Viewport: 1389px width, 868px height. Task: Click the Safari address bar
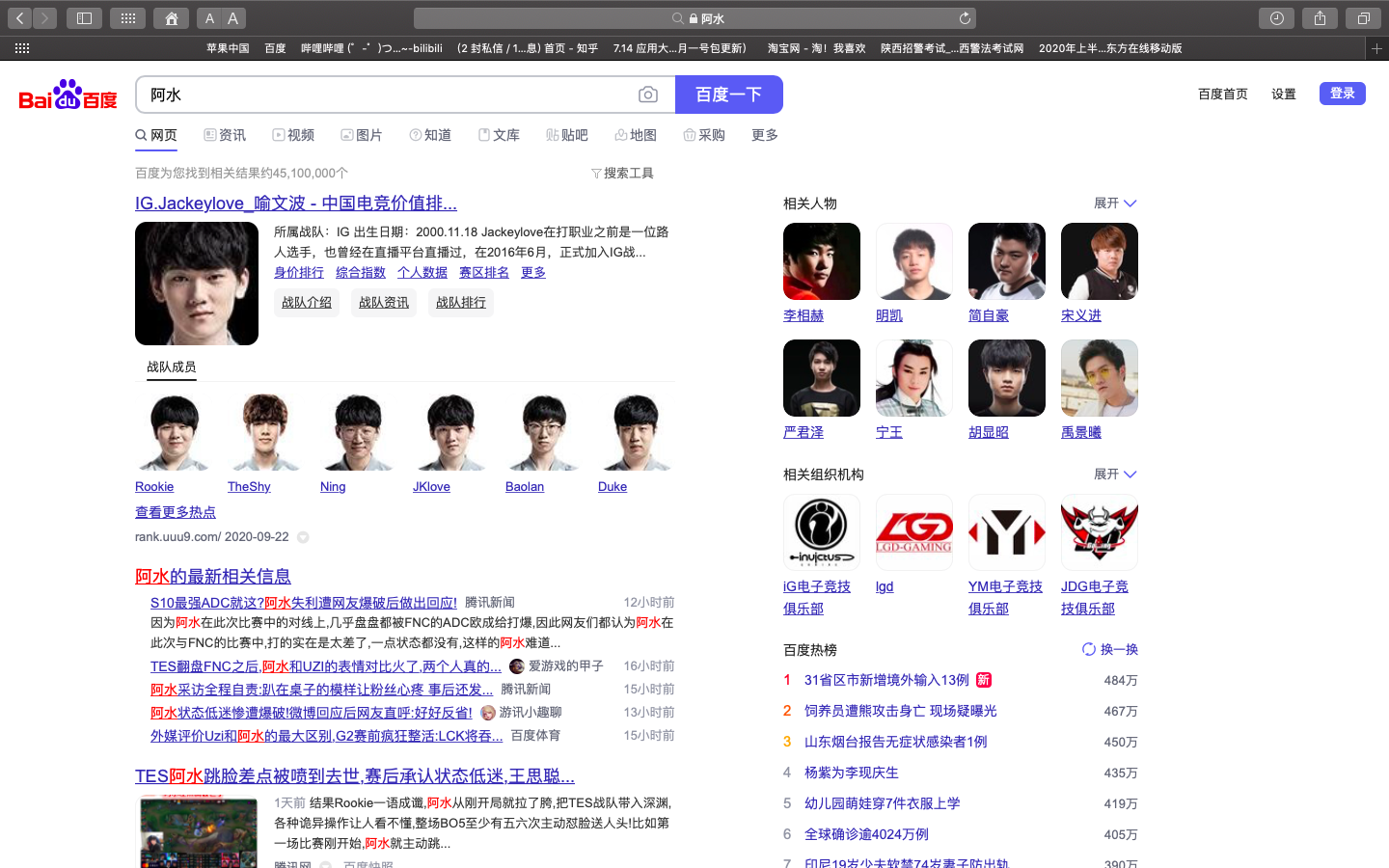[694, 18]
